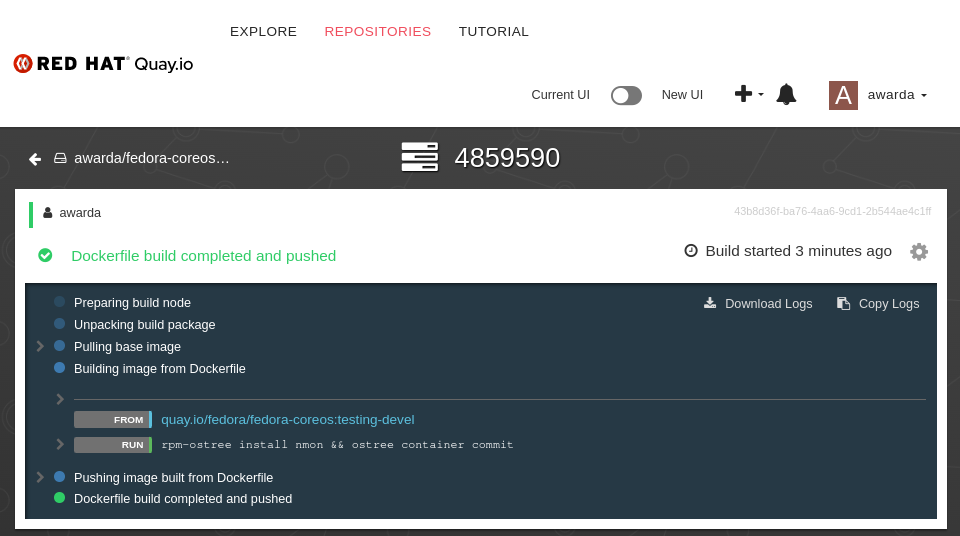
Task: Click the rpm-ostree install nmon command text
Action: [337, 445]
